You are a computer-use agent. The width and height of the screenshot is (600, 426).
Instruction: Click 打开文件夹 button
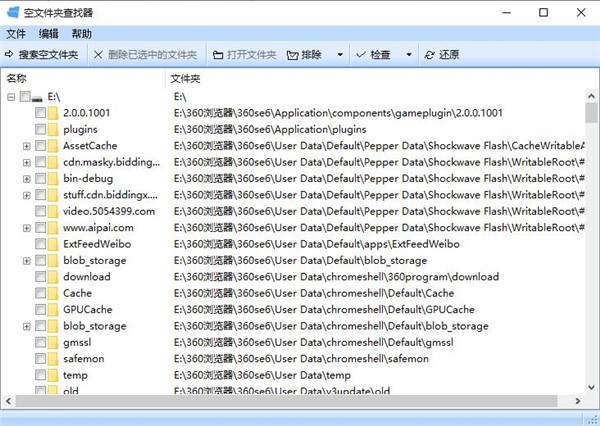[245, 55]
